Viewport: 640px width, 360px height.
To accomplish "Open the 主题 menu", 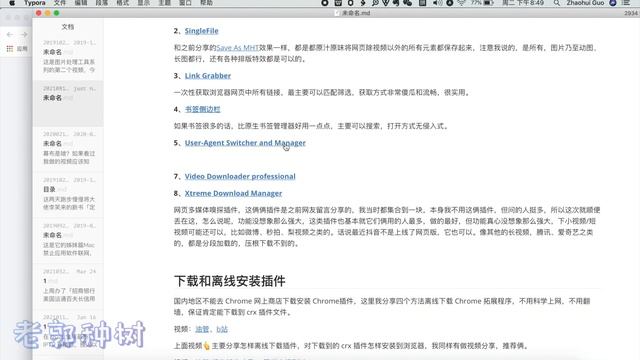I will 164,3.
